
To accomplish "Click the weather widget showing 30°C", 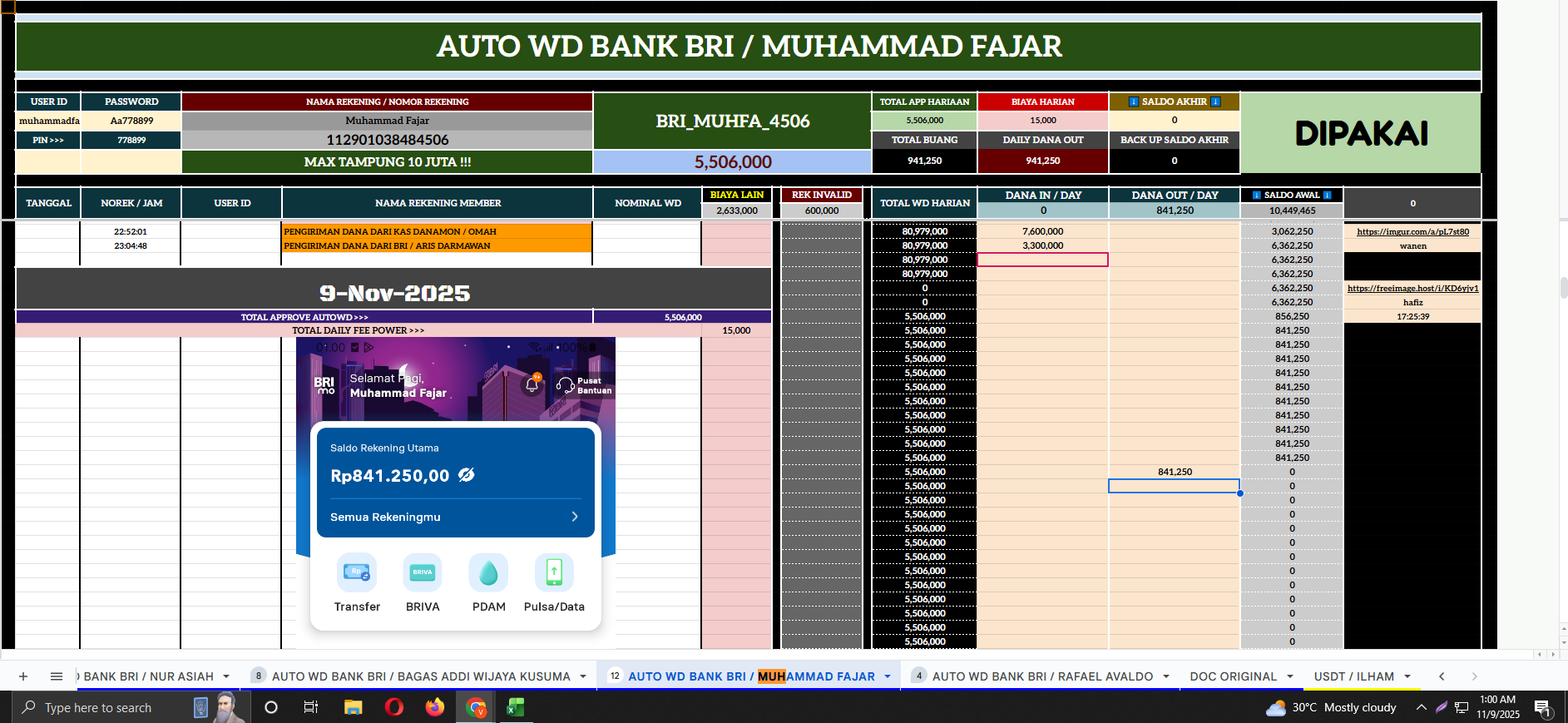I will tap(1331, 707).
